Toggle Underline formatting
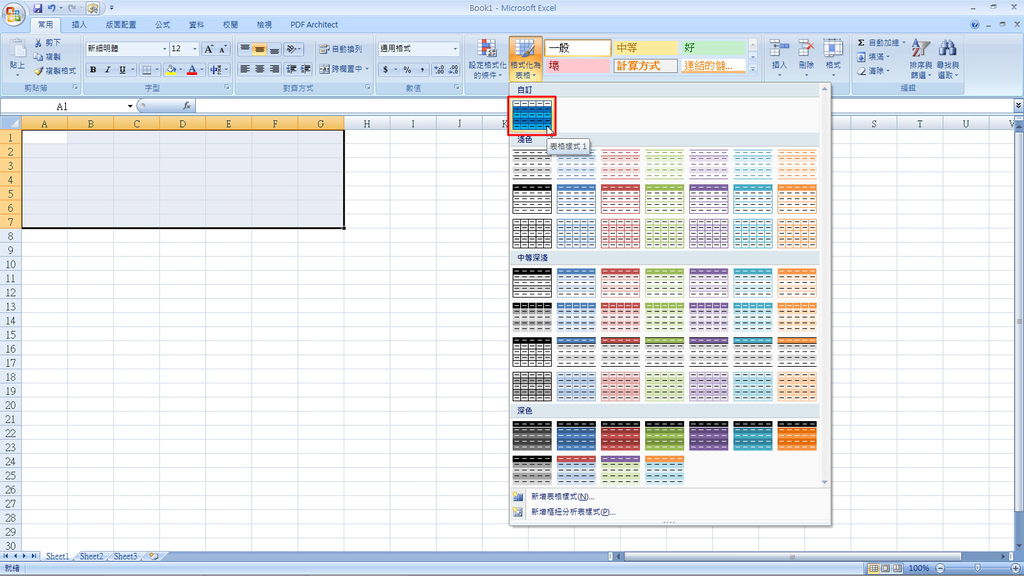 pos(121,69)
